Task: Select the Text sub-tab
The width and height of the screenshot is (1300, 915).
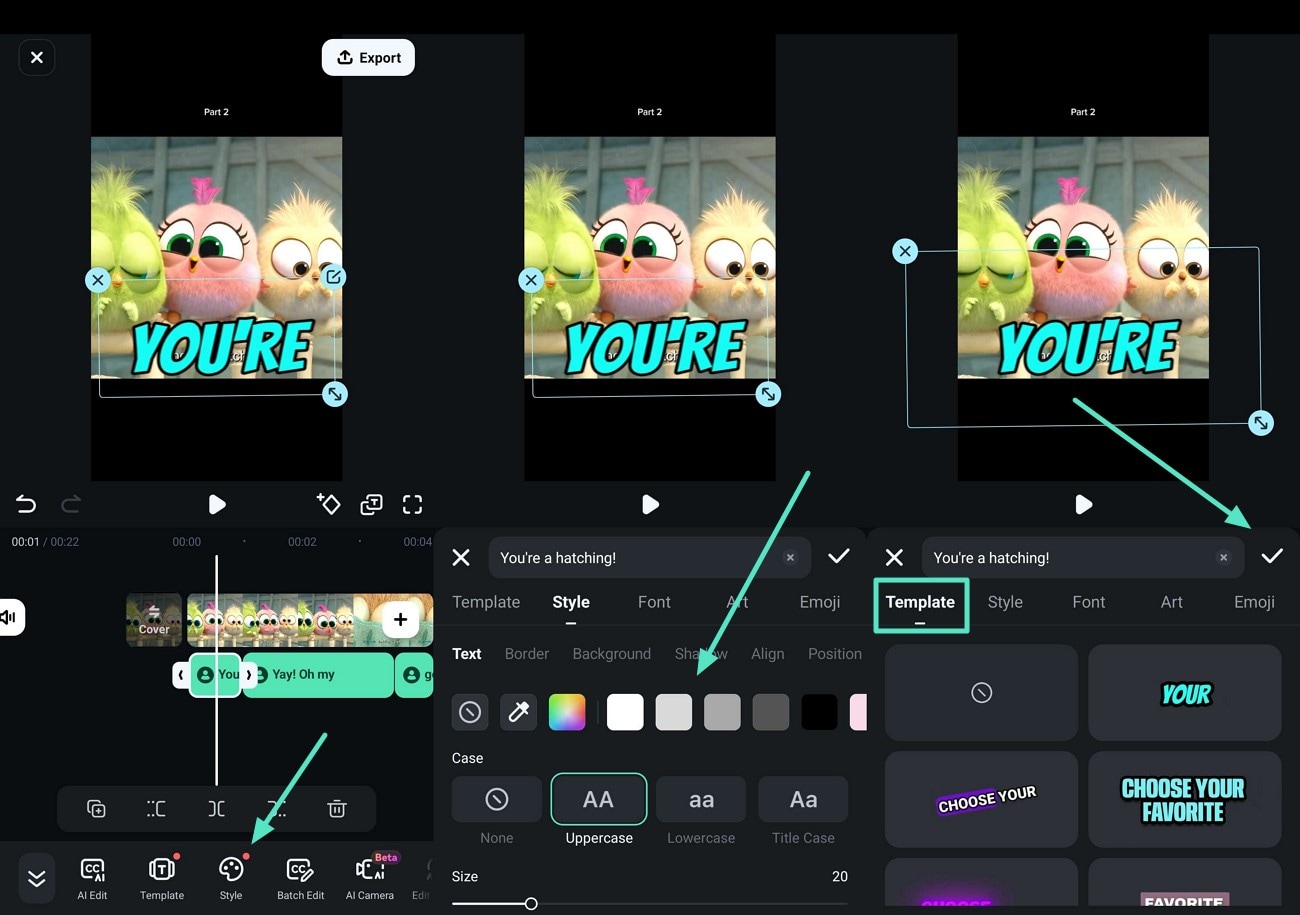Action: click(467, 654)
